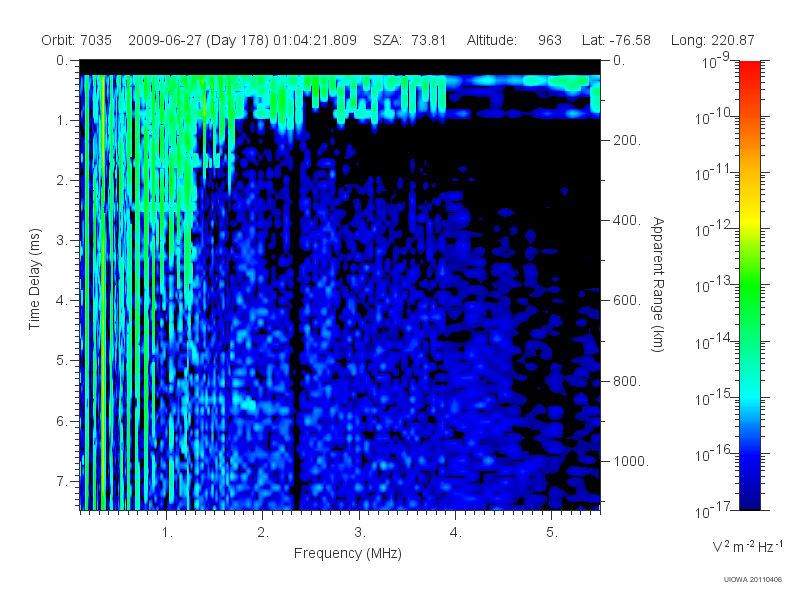
Task: Click the timestamp '01:04:21.809'
Action: coord(315,40)
